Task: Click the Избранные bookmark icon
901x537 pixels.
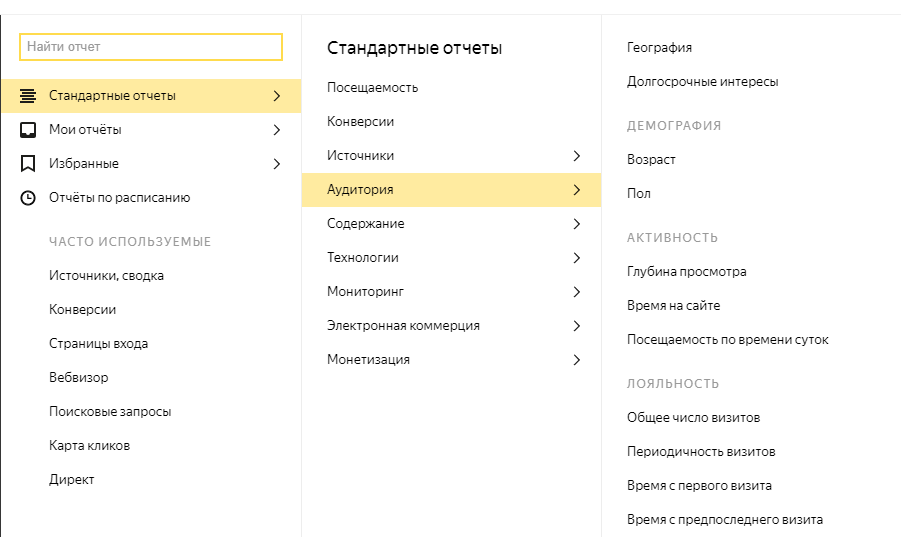Action: coord(28,164)
